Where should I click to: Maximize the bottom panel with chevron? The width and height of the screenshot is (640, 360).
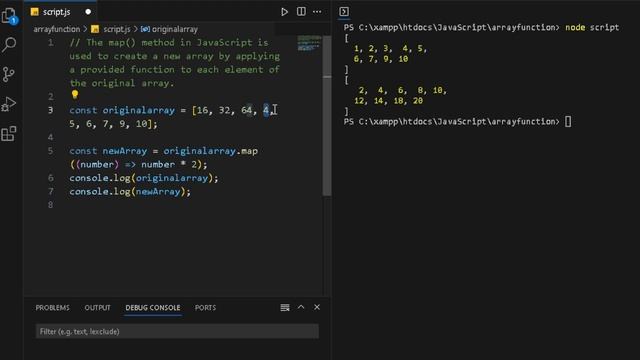pos(301,307)
